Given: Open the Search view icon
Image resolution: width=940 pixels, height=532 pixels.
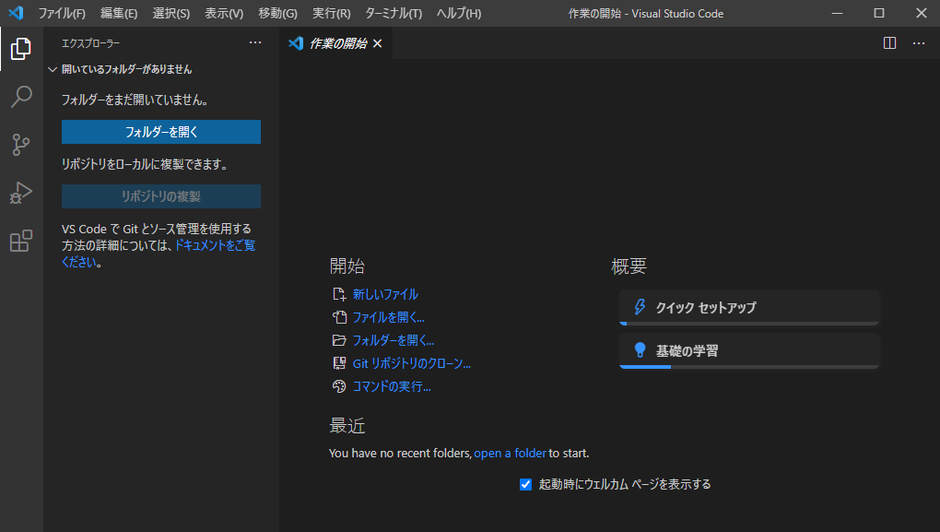Looking at the screenshot, I should (x=21, y=97).
